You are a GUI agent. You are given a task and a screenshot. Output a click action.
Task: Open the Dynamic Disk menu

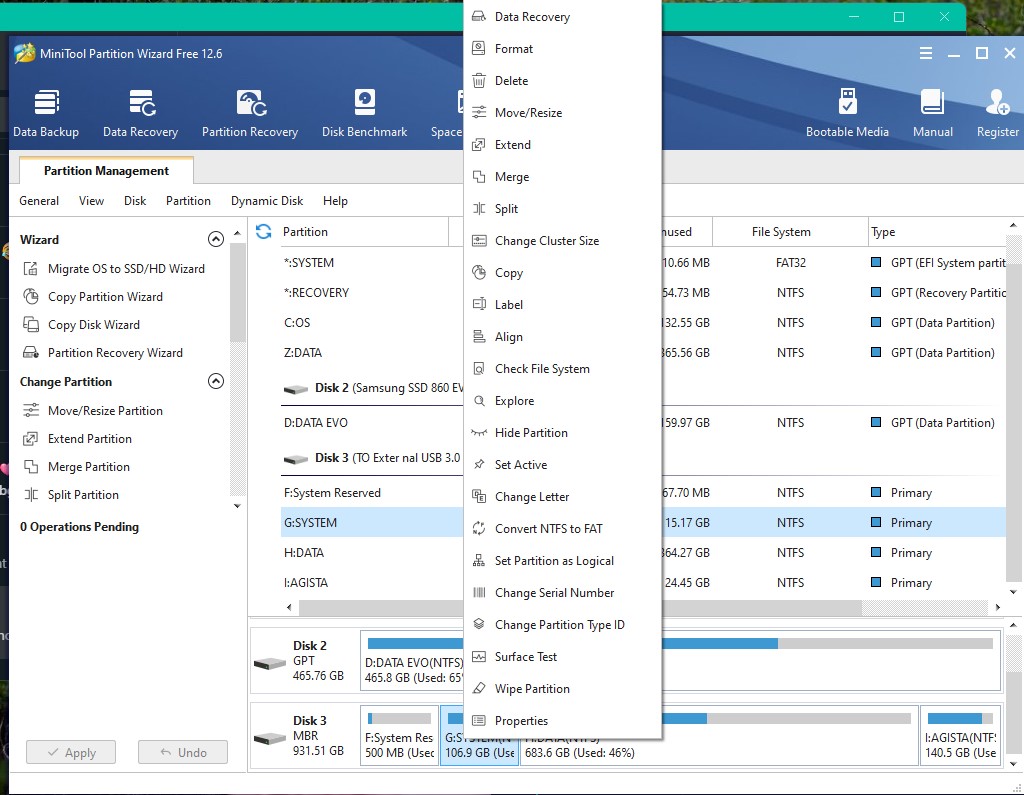click(266, 201)
